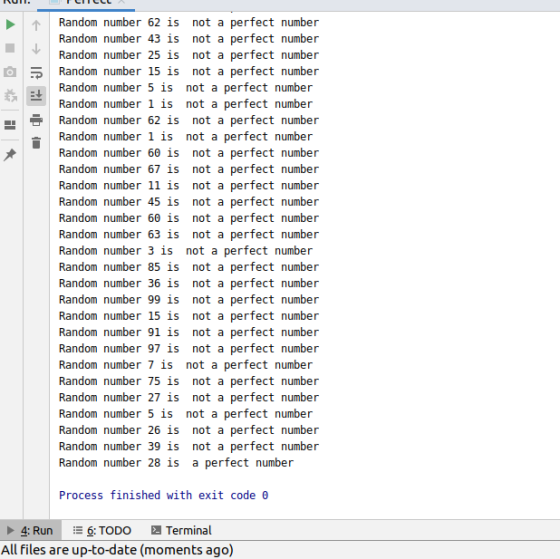Image resolution: width=560 pixels, height=559 pixels.
Task: Clear all console output with trash icon
Action: [36, 143]
